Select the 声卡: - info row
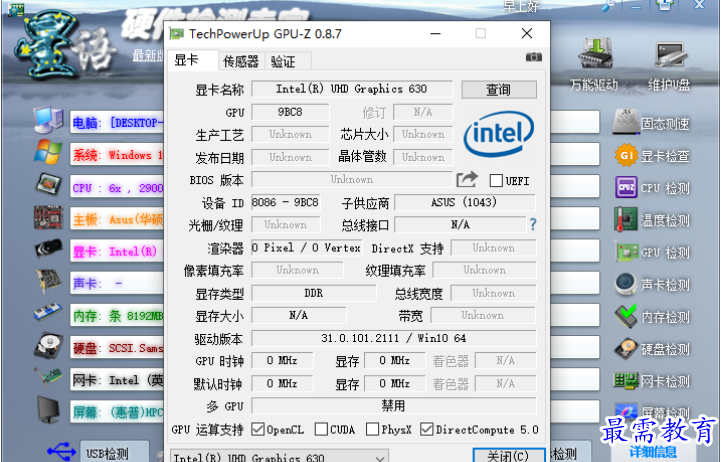This screenshot has height=462, width=724. (117, 283)
